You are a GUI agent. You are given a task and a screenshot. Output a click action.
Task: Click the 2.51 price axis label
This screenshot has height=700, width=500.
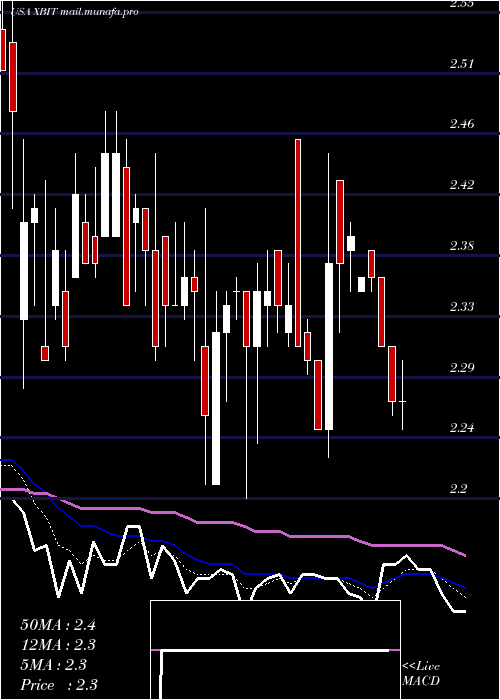pos(462,64)
